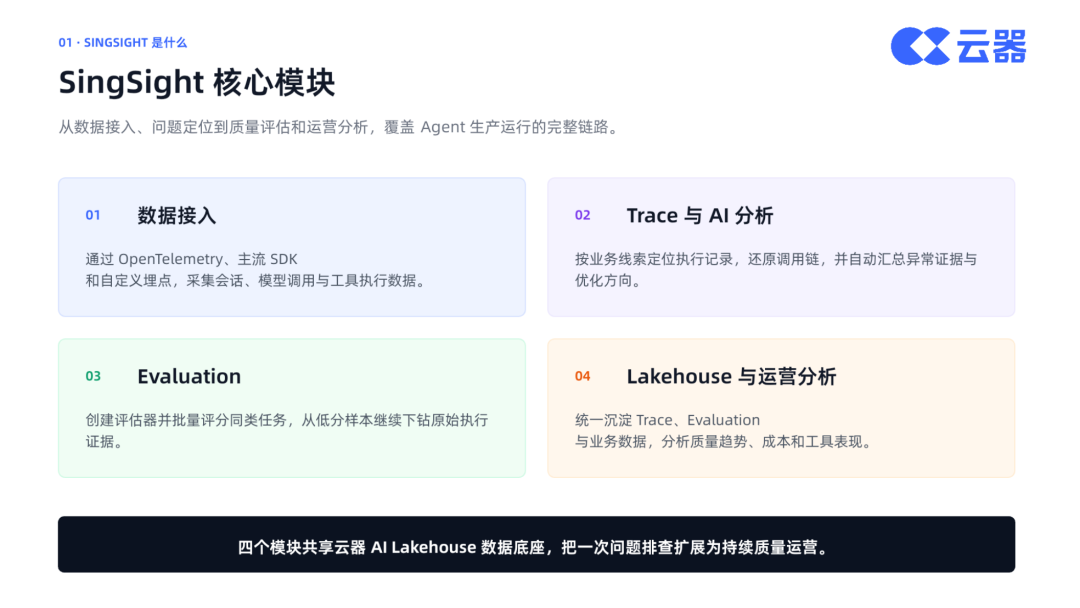Click the OpenTelemetry description text
The width and height of the screenshot is (1080, 608).
coord(256,270)
